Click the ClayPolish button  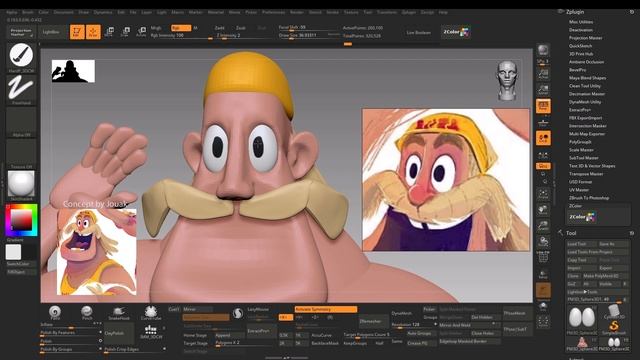(x=119, y=333)
